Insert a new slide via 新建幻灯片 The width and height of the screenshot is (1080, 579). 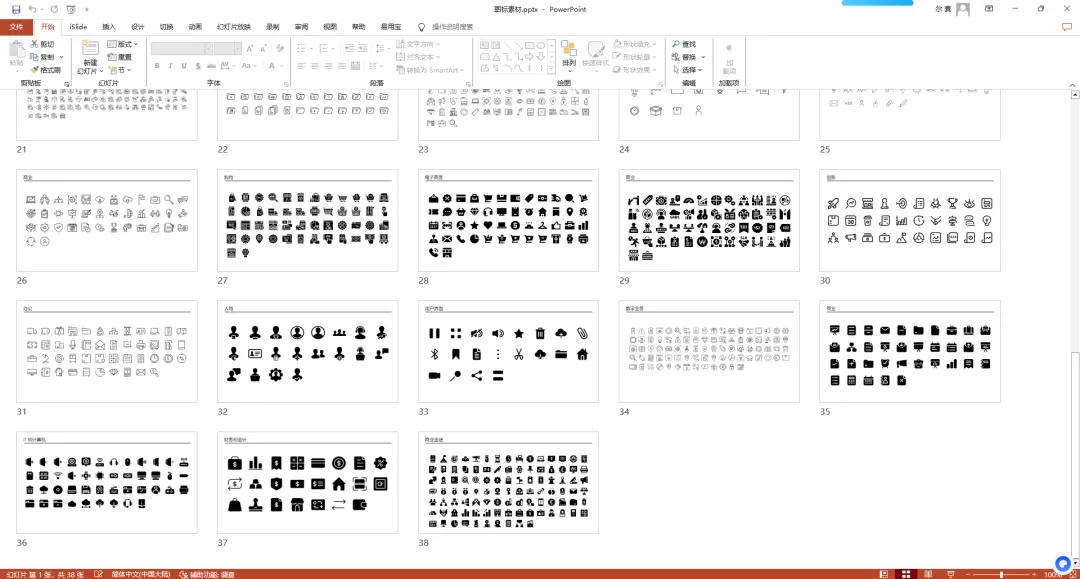[90, 57]
